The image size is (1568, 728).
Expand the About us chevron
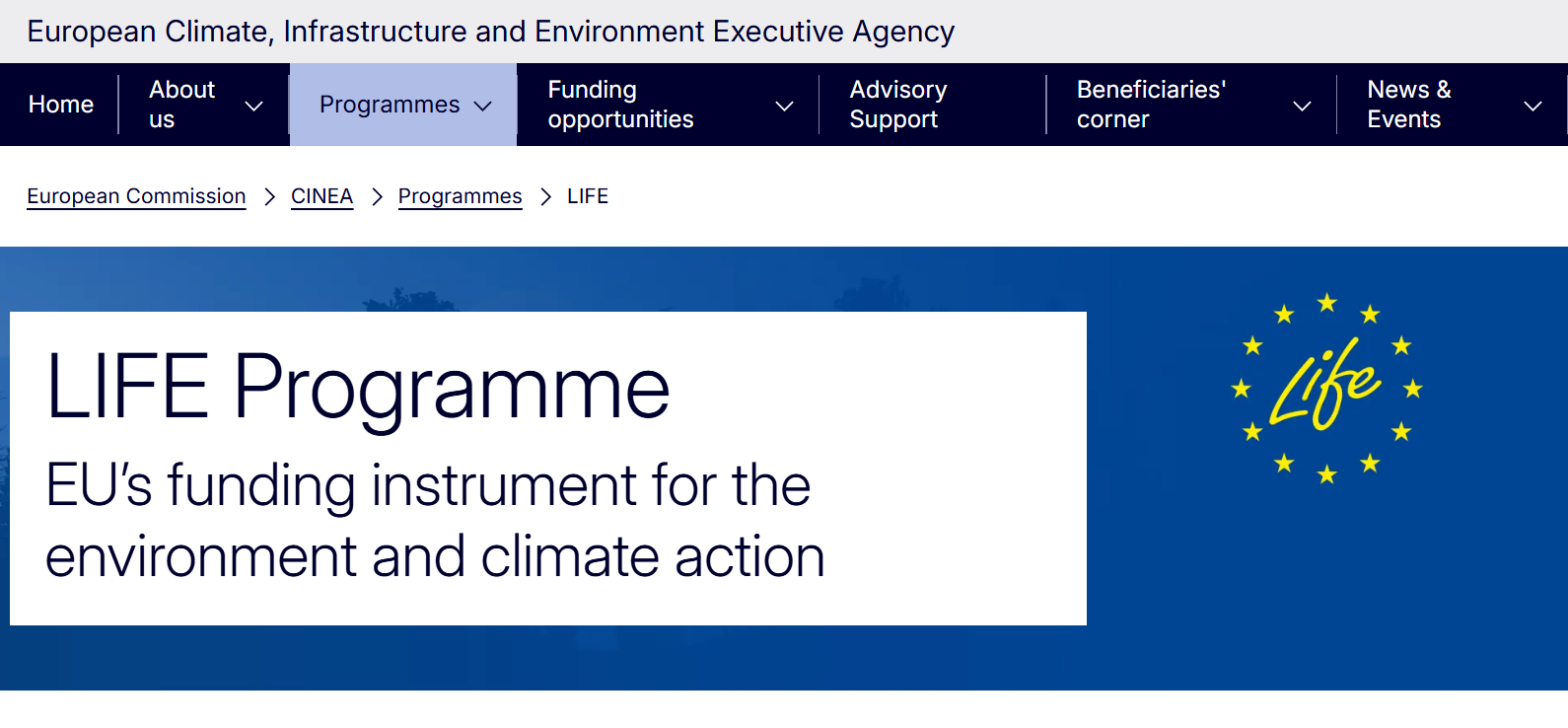tap(253, 106)
